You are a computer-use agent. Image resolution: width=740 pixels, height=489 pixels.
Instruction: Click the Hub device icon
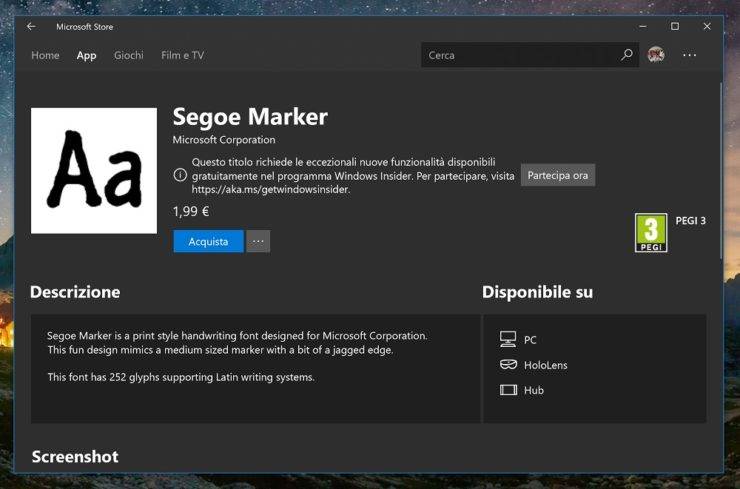[x=508, y=390]
